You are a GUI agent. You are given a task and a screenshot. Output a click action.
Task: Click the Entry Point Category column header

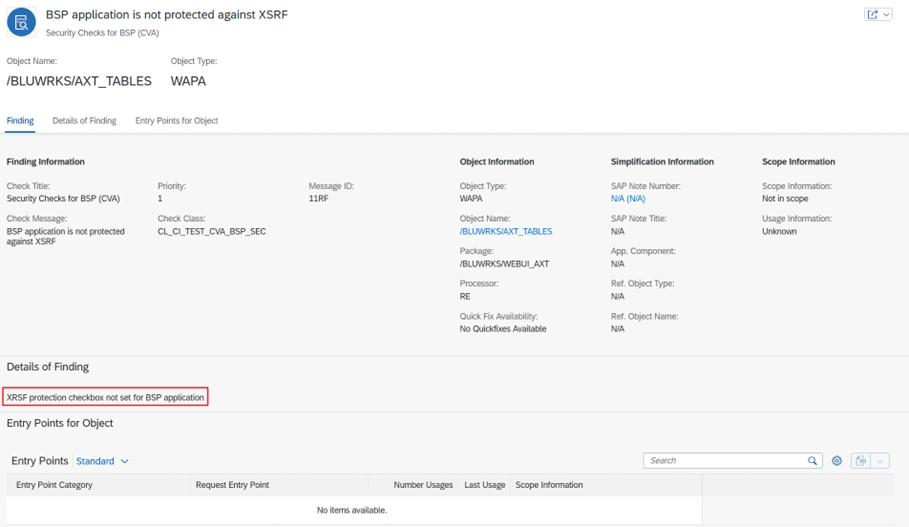pos(54,485)
